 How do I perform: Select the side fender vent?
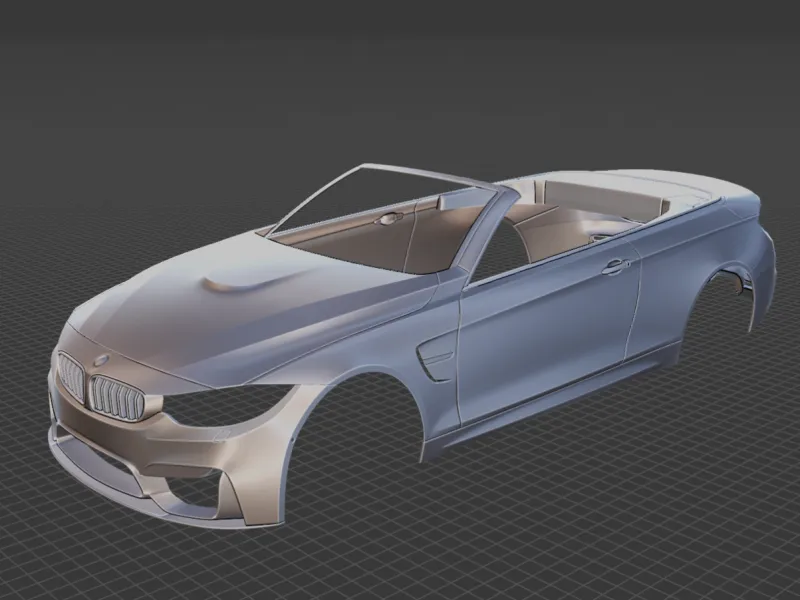point(435,357)
